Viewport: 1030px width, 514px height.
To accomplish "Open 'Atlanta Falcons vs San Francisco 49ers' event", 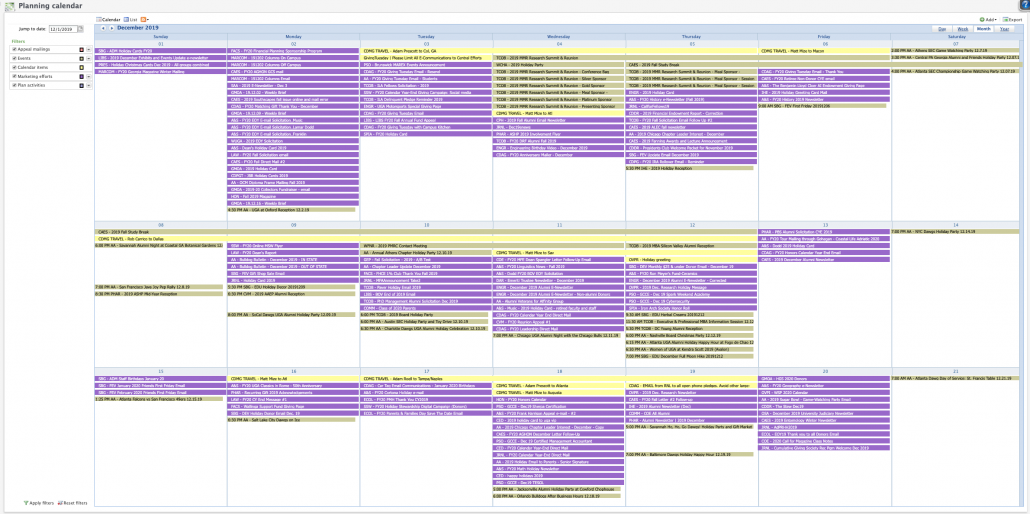I will (159, 399).
